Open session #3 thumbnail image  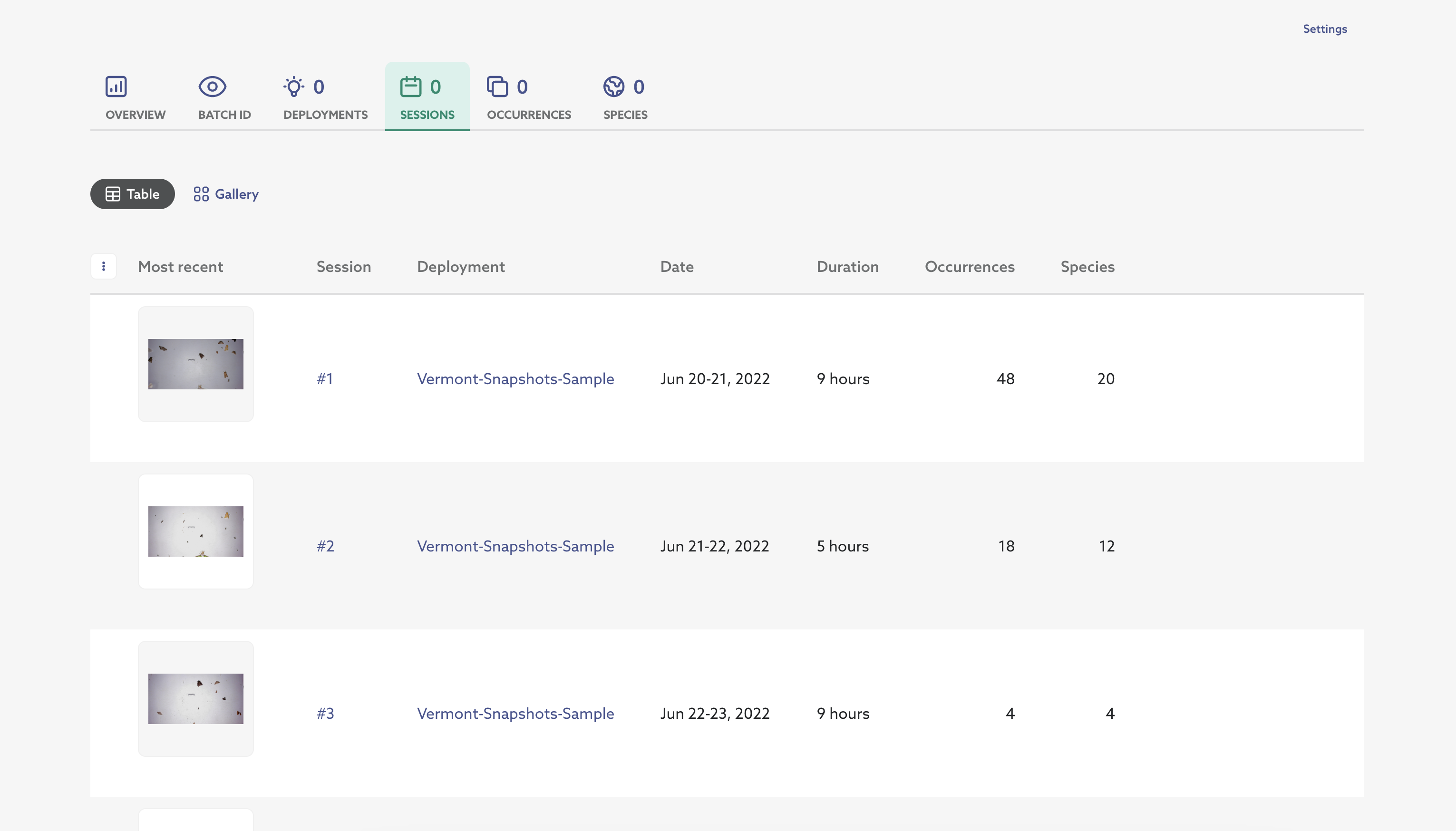[x=196, y=698]
